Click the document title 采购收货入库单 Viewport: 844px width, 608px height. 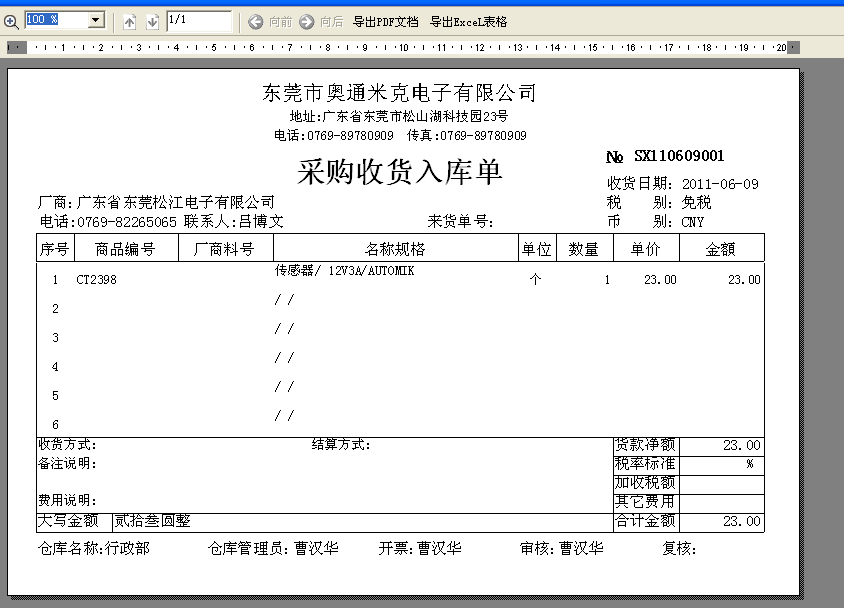coord(400,172)
